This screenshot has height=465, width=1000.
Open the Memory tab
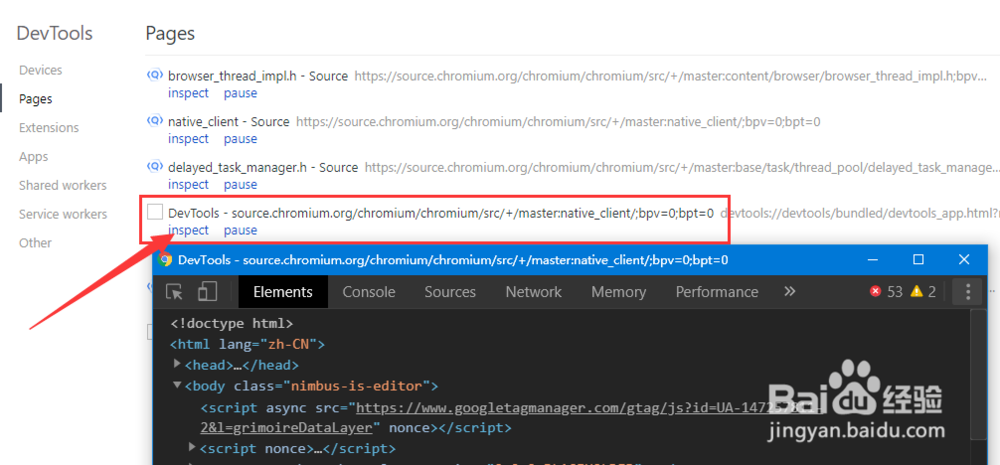[x=619, y=292]
